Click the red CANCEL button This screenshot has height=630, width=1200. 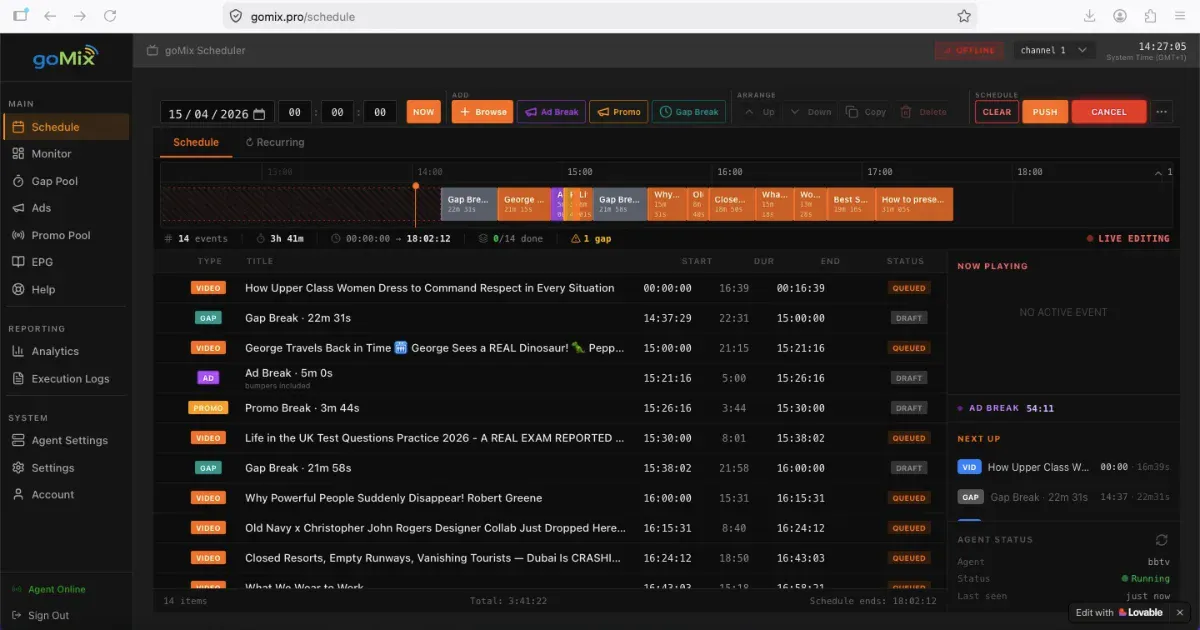point(1109,112)
